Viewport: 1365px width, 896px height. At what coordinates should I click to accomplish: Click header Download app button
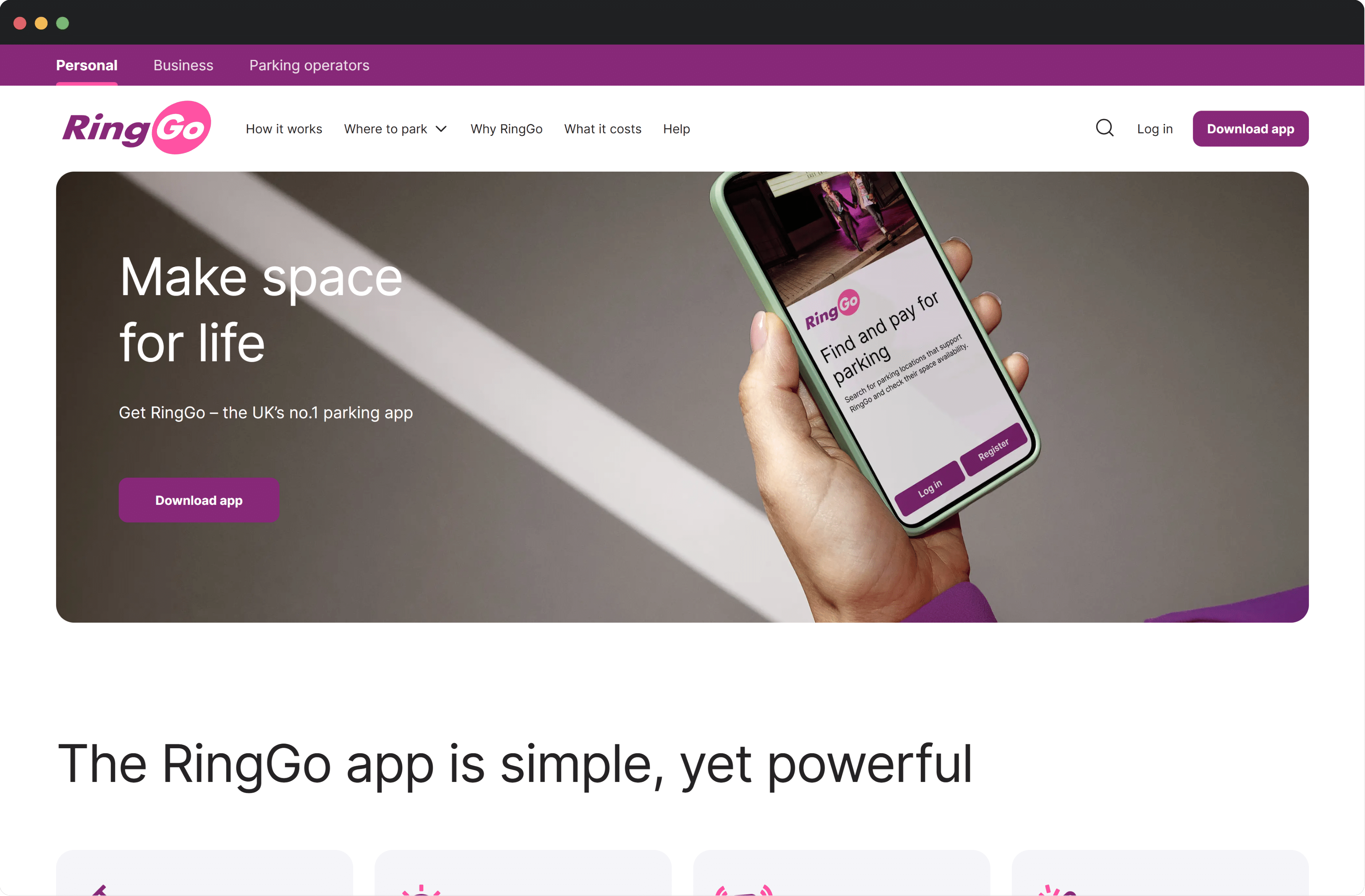(x=1250, y=129)
